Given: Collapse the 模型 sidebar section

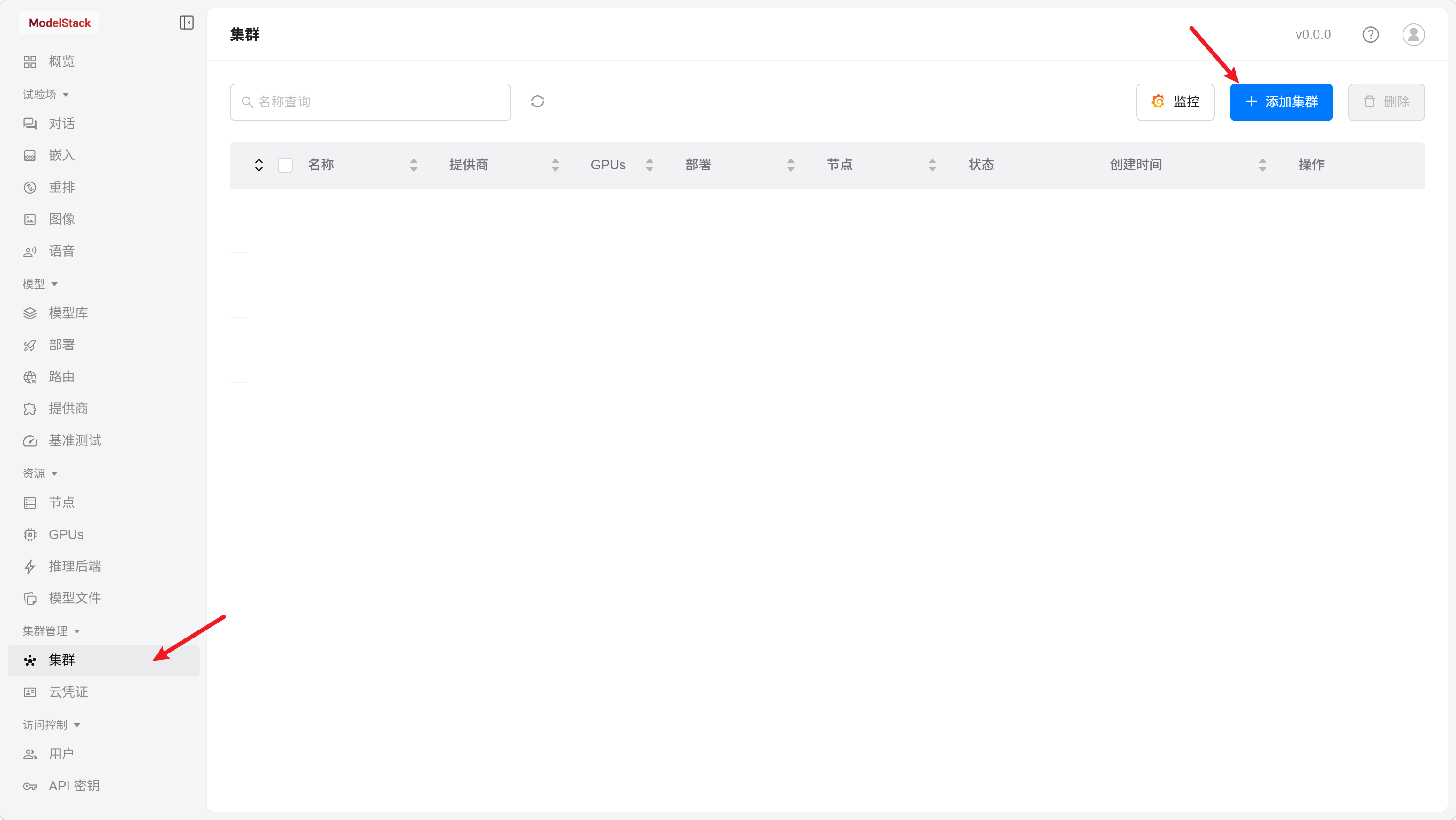Looking at the screenshot, I should tap(40, 284).
